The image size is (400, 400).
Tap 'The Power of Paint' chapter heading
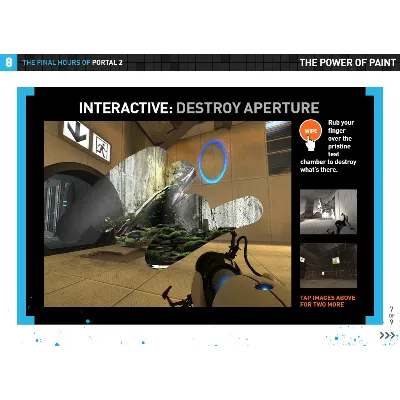click(347, 62)
